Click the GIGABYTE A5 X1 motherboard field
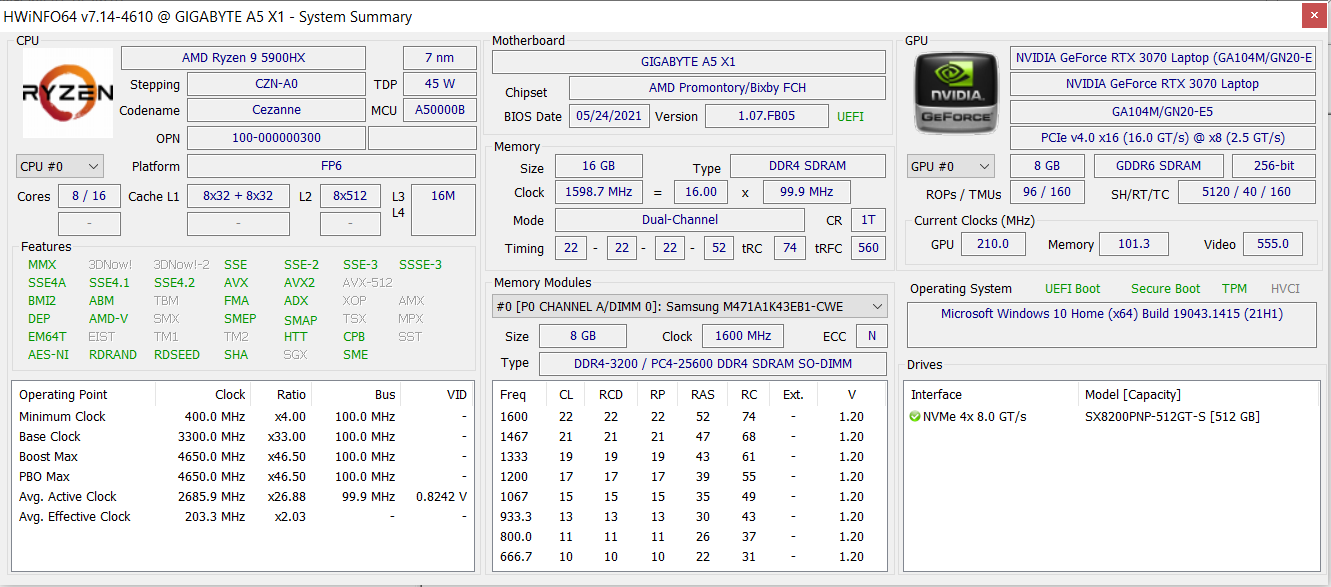 coord(688,62)
